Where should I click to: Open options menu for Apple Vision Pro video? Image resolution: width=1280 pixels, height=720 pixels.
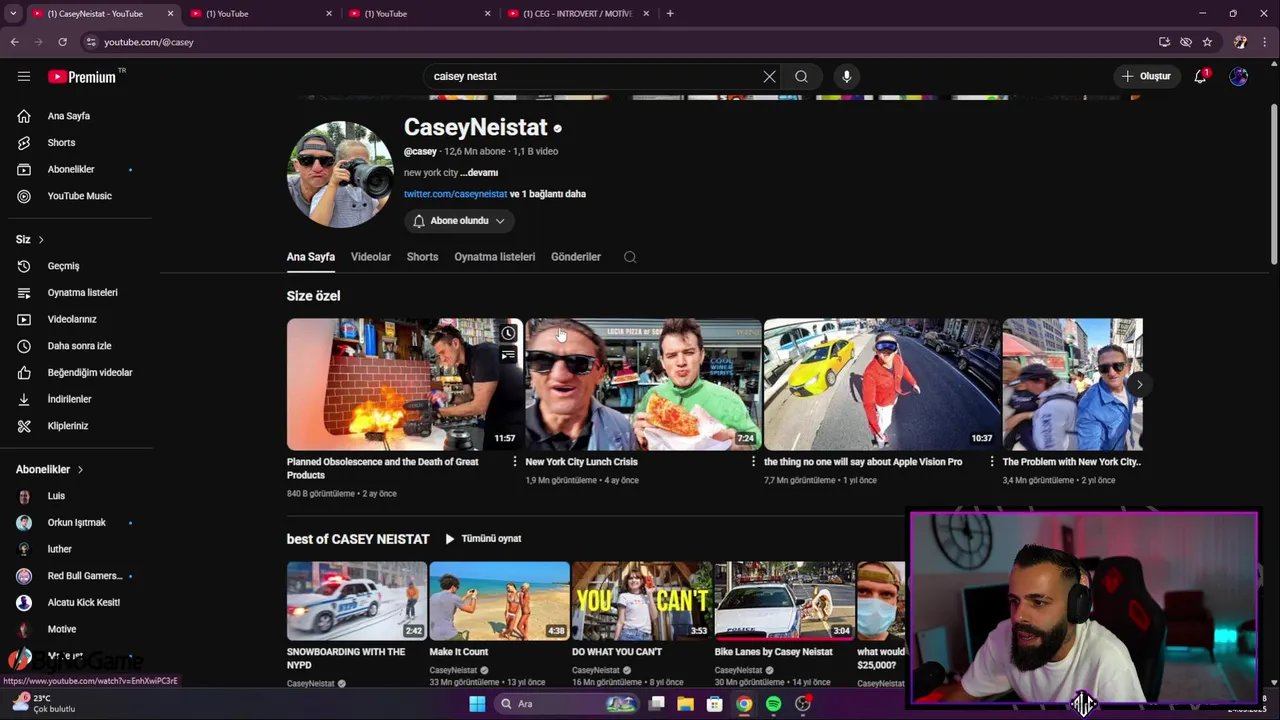coord(992,462)
